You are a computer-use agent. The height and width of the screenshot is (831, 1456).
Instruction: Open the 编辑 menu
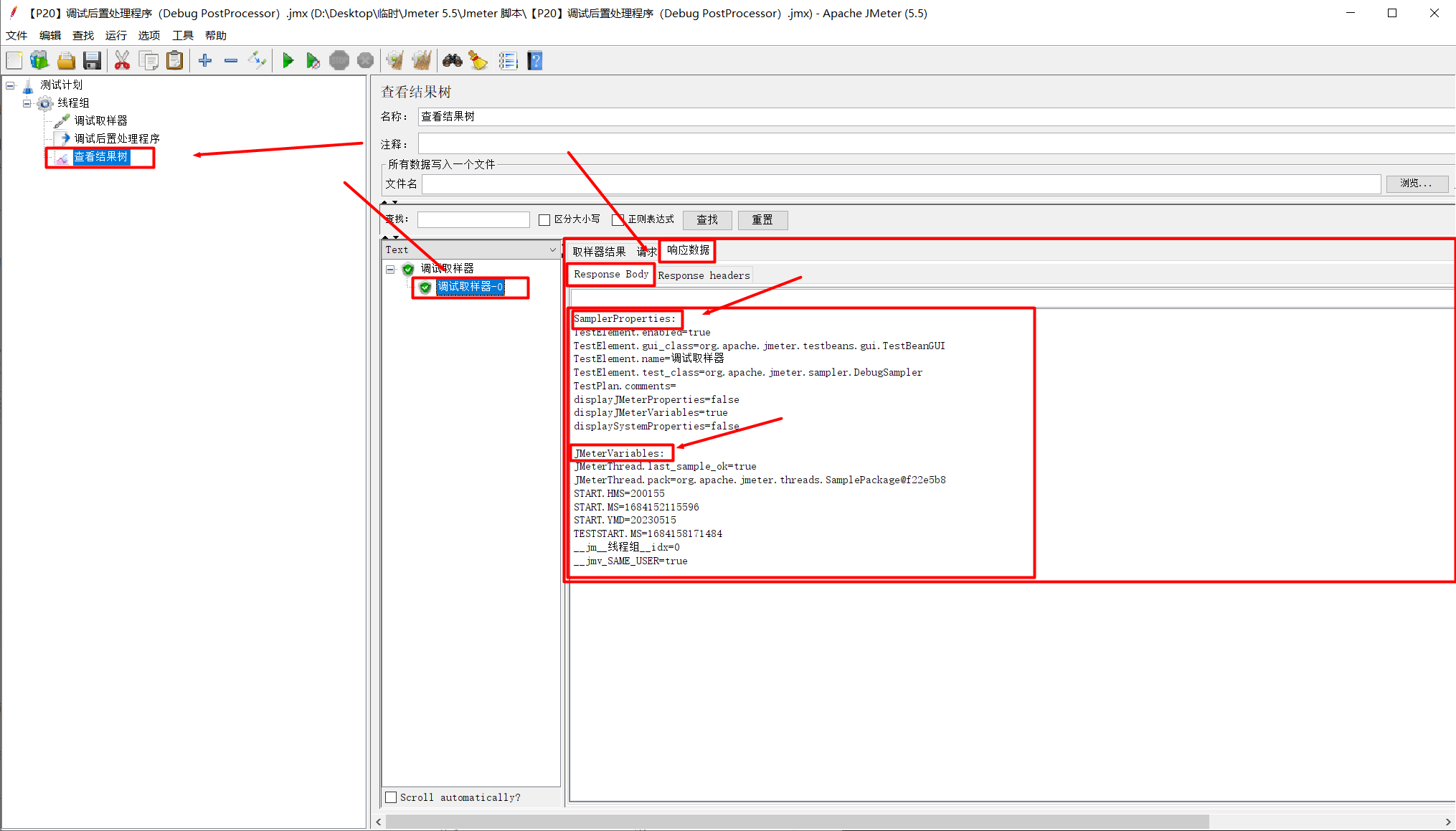point(50,35)
